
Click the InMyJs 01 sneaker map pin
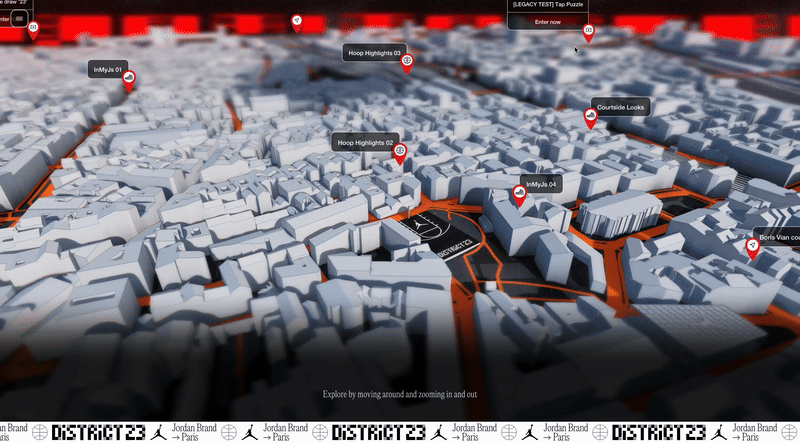click(129, 80)
